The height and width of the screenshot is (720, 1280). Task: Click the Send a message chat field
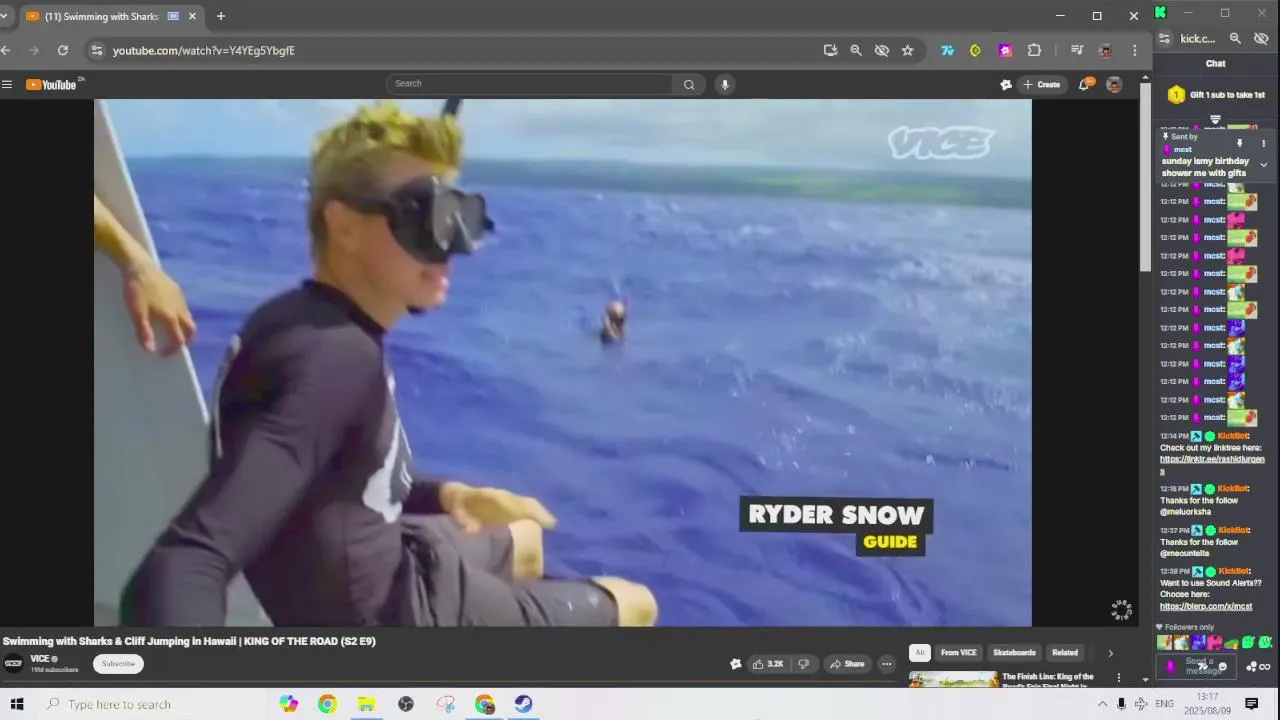coord(1198,666)
